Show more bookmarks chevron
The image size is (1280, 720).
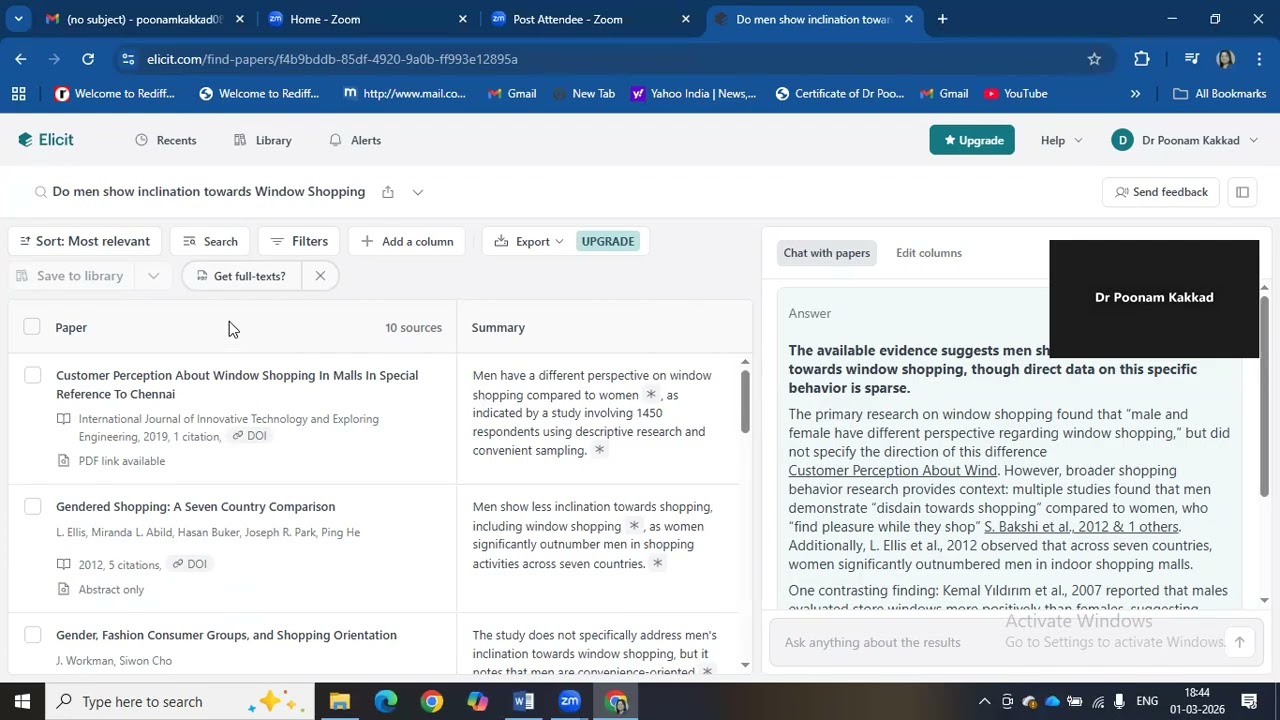[x=1135, y=94]
